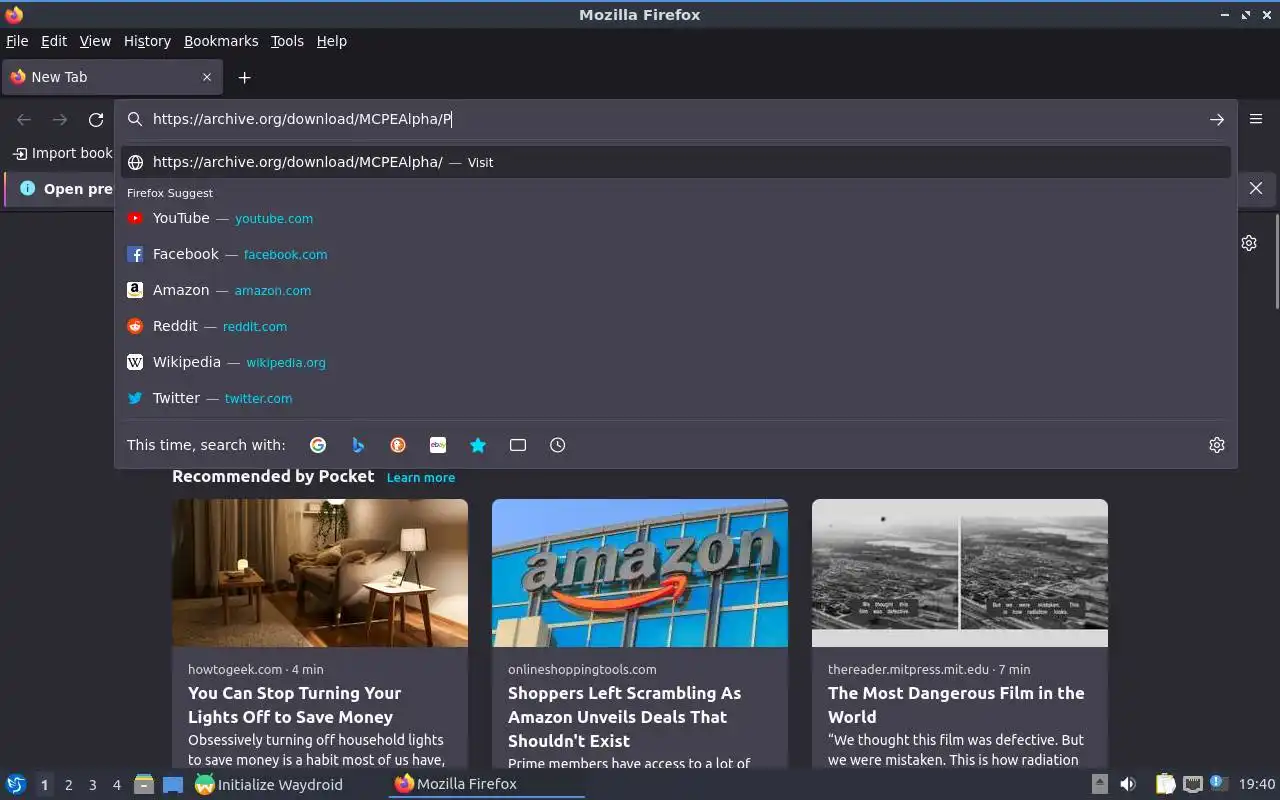The image size is (1280, 800).
Task: Open the Bookmarks menu
Action: pos(221,41)
